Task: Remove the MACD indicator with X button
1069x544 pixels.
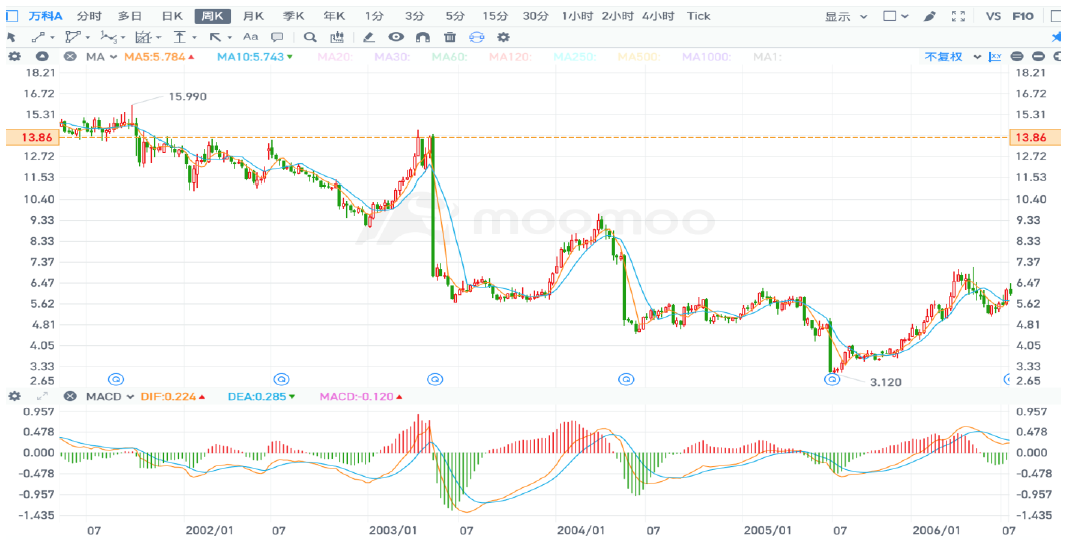Action: (x=70, y=397)
